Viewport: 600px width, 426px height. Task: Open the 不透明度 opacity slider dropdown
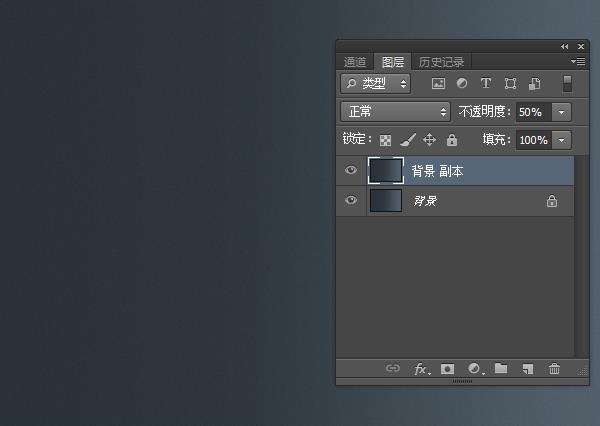(x=561, y=112)
